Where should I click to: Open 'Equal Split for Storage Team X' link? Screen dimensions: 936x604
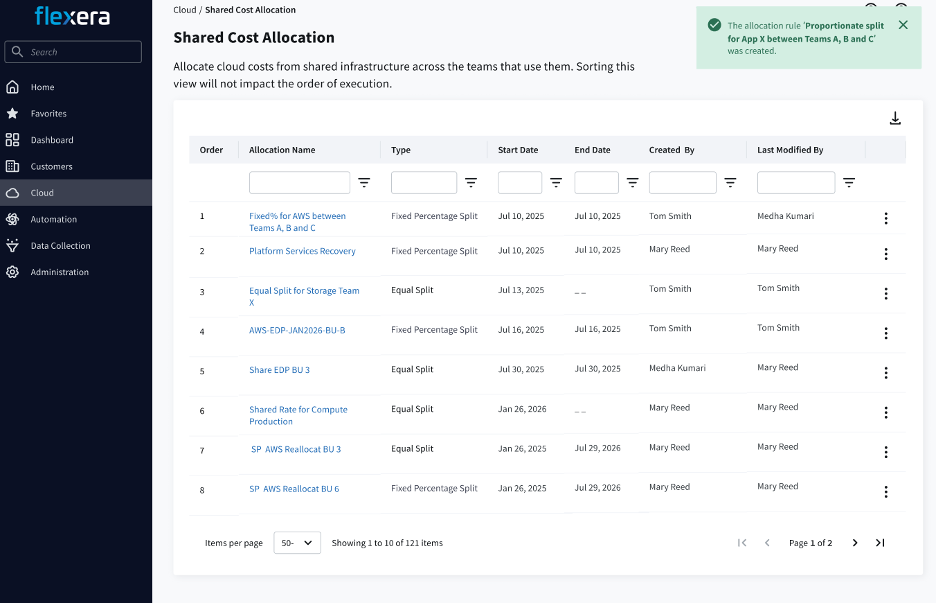[x=304, y=297]
